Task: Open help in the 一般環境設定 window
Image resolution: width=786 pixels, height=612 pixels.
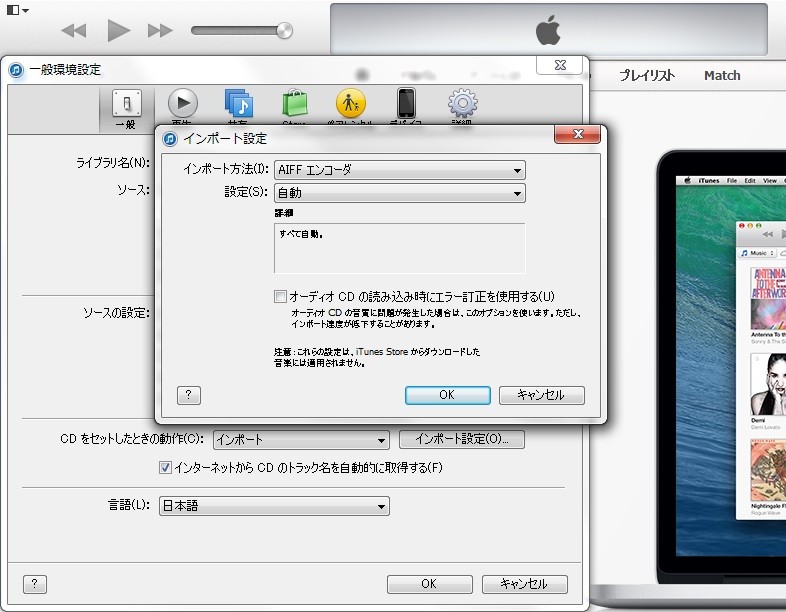Action: pos(35,584)
